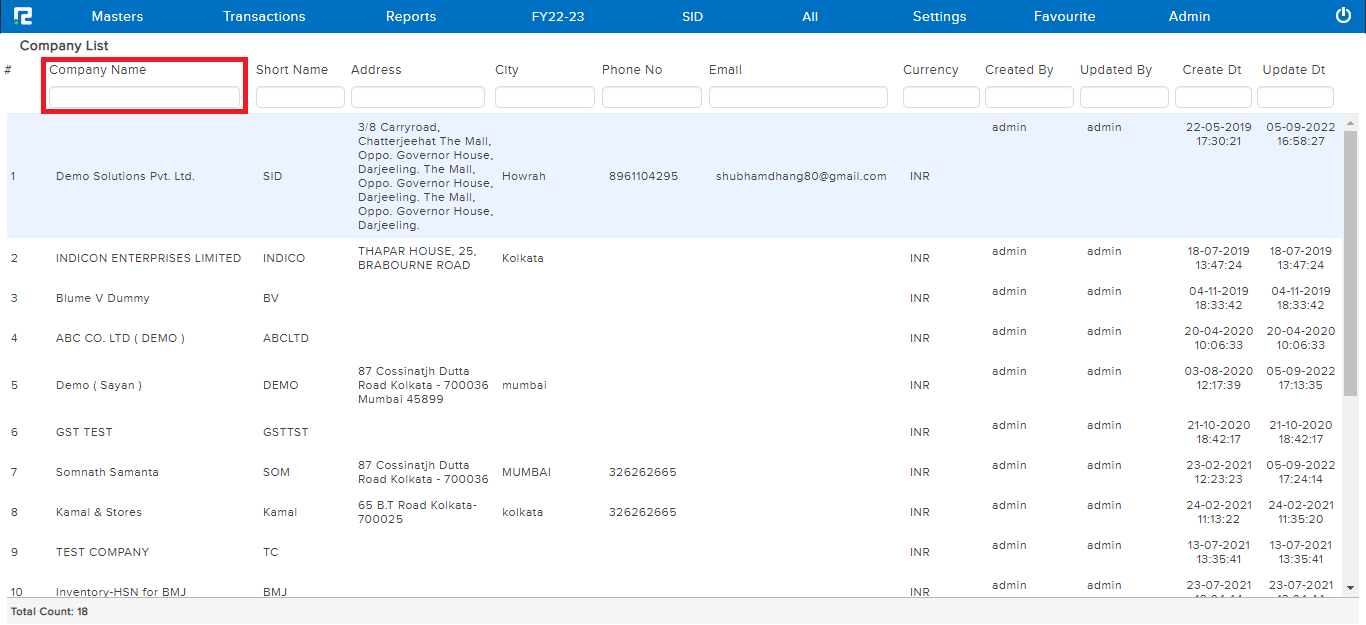Click into the Email filter field
The height and width of the screenshot is (625, 1366).
pos(798,97)
